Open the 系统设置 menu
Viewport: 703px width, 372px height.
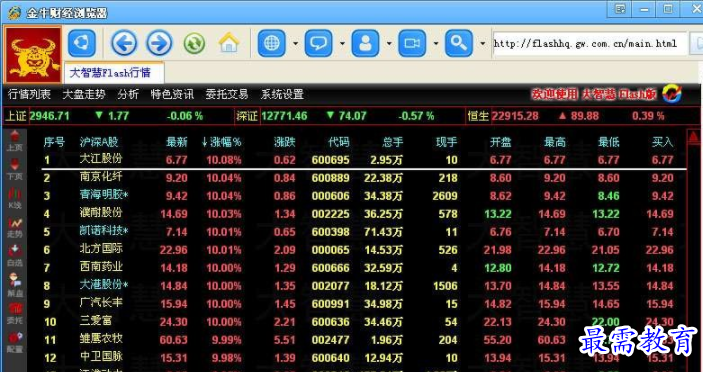(282, 94)
